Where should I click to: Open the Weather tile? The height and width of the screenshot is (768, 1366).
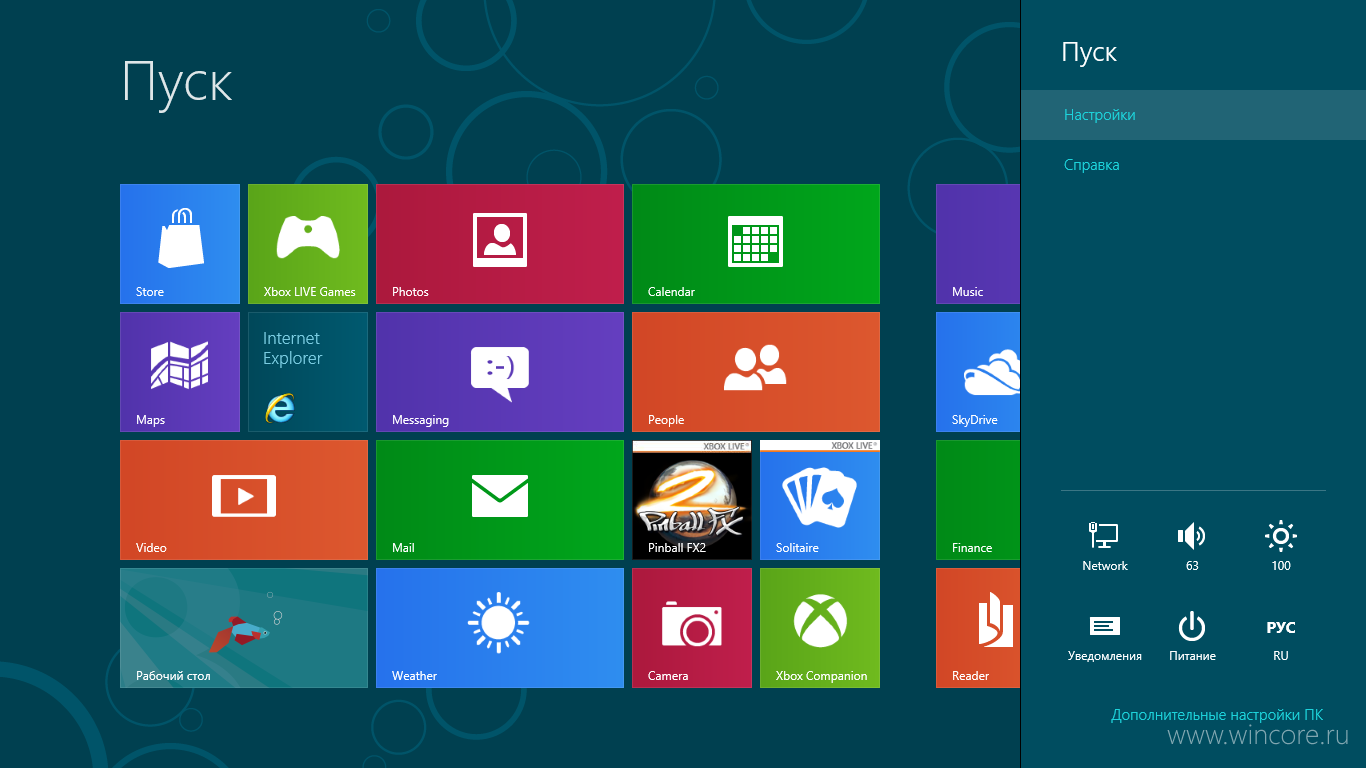click(500, 628)
